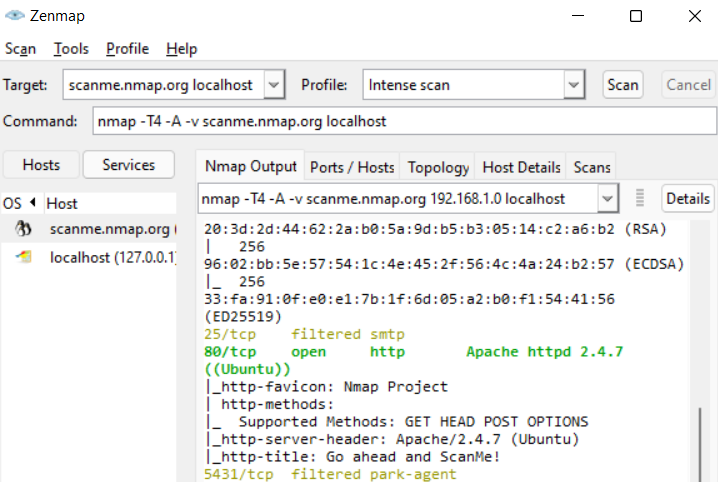
Task: Click the ECDSA key fingerprint line
Action: tap(444, 264)
